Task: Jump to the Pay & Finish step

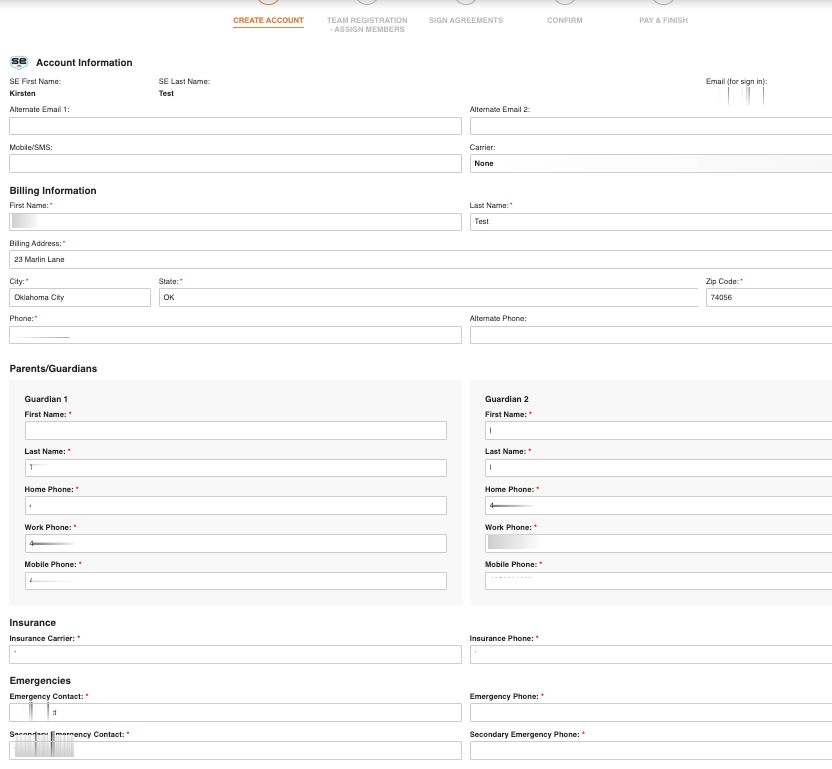Action: pos(663,20)
